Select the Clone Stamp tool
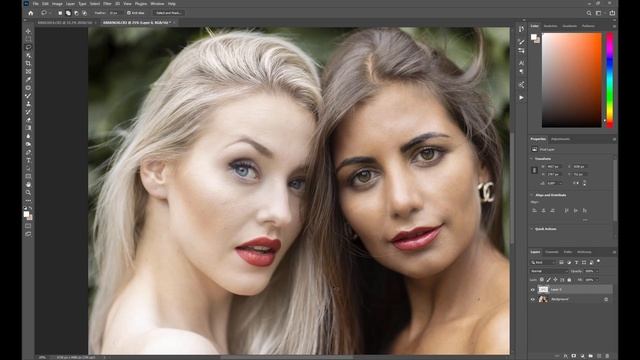This screenshot has height=360, width=640. [x=28, y=104]
